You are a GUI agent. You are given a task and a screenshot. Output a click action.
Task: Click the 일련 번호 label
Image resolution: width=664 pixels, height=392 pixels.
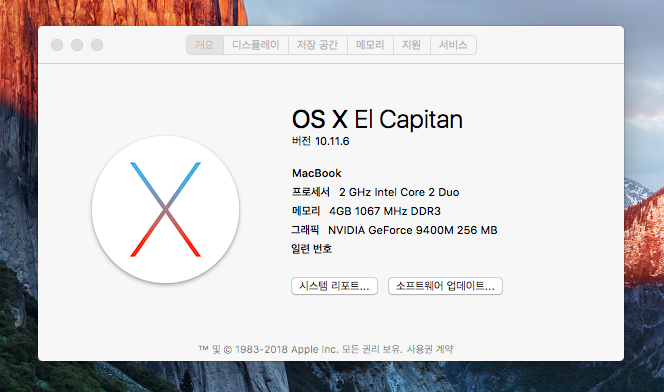click(312, 249)
